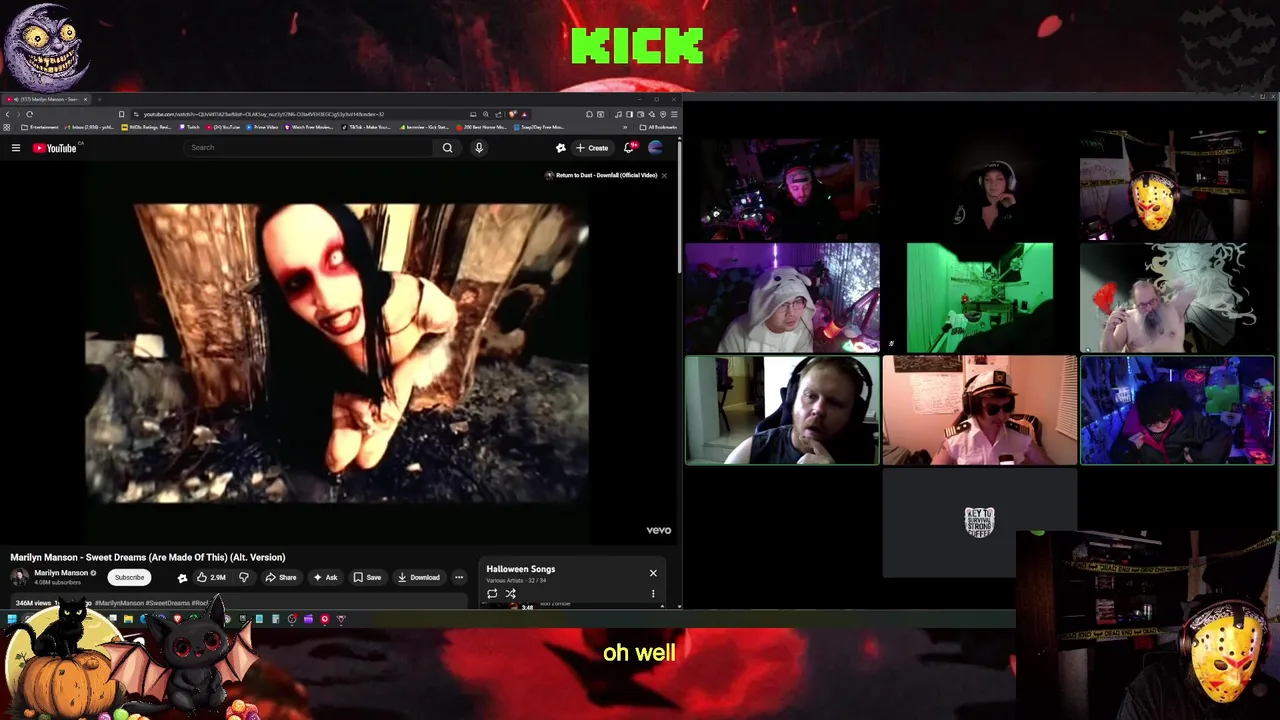Image resolution: width=1280 pixels, height=720 pixels.
Task: Open the 200 Best Horror Movies bookmark
Action: (480, 127)
